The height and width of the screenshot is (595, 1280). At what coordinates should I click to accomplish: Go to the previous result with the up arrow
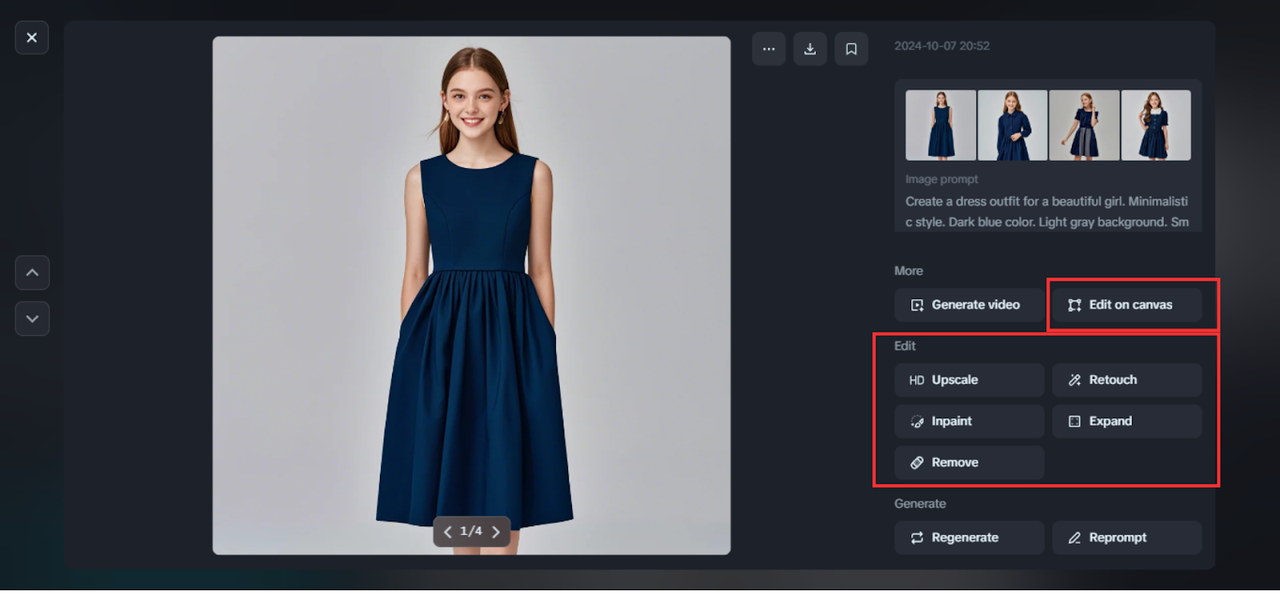(x=32, y=272)
